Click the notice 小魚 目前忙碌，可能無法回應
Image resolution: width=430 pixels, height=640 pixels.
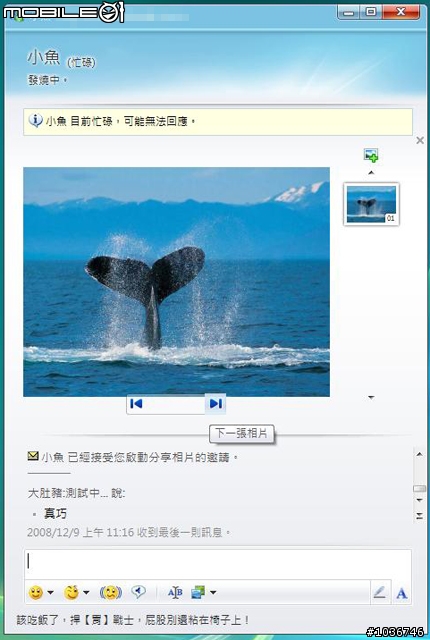point(121,121)
